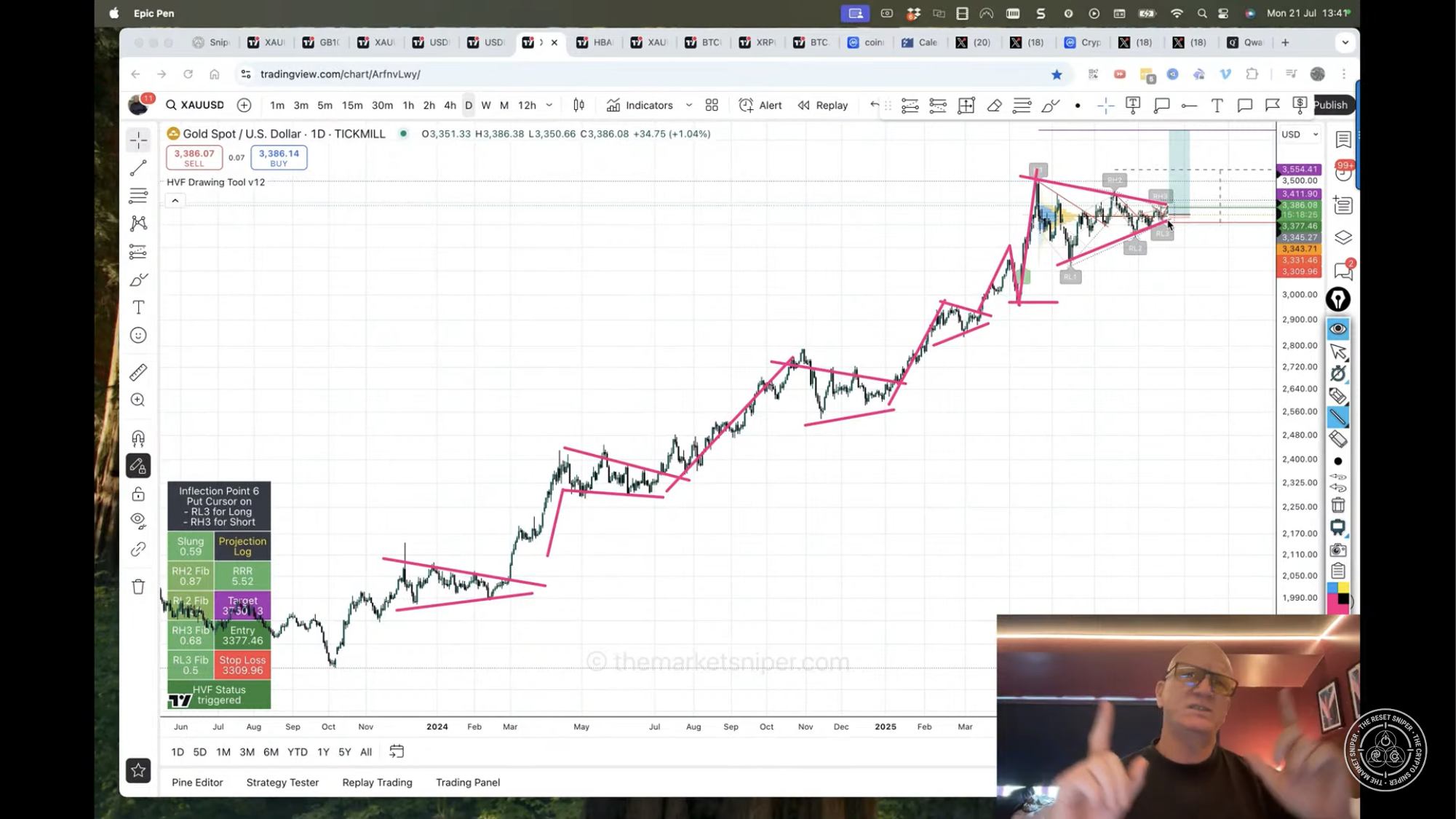Open favorites star toolbar button
The width and height of the screenshot is (1456, 819).
click(138, 770)
